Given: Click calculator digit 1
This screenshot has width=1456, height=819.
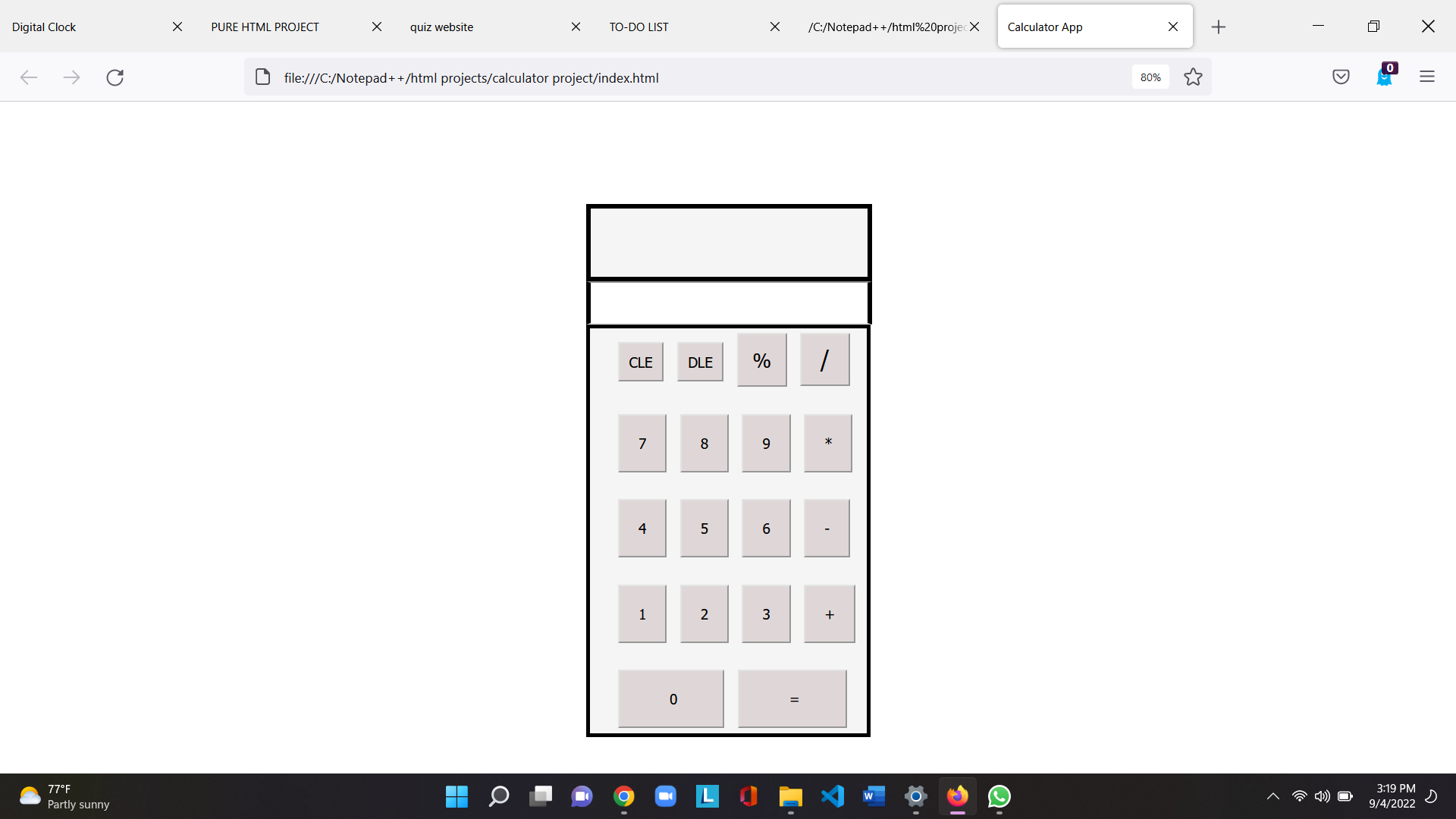Looking at the screenshot, I should (642, 613).
